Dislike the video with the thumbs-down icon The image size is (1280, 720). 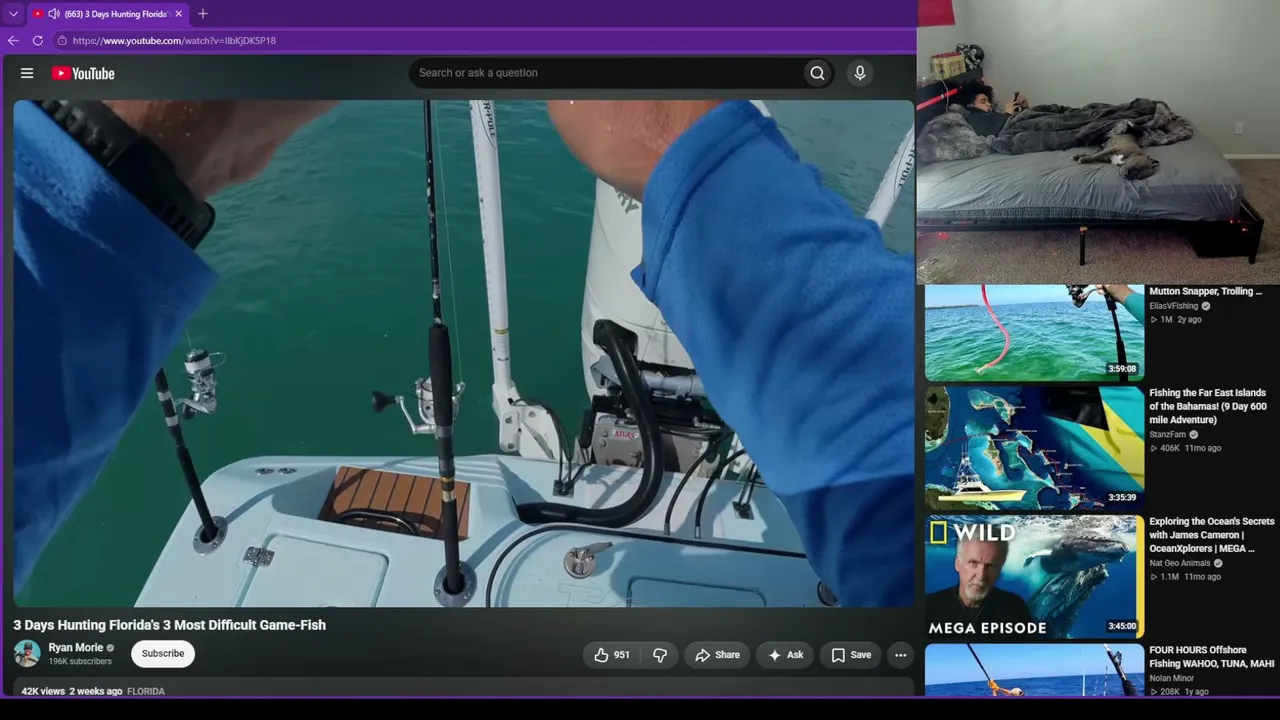(660, 655)
